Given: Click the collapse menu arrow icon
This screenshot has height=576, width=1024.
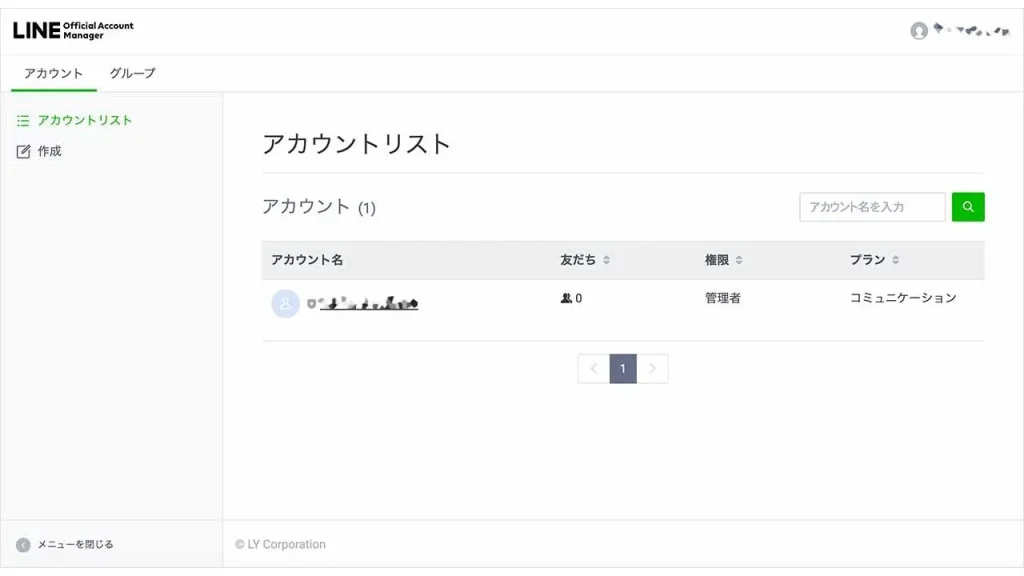Looking at the screenshot, I should point(23,545).
